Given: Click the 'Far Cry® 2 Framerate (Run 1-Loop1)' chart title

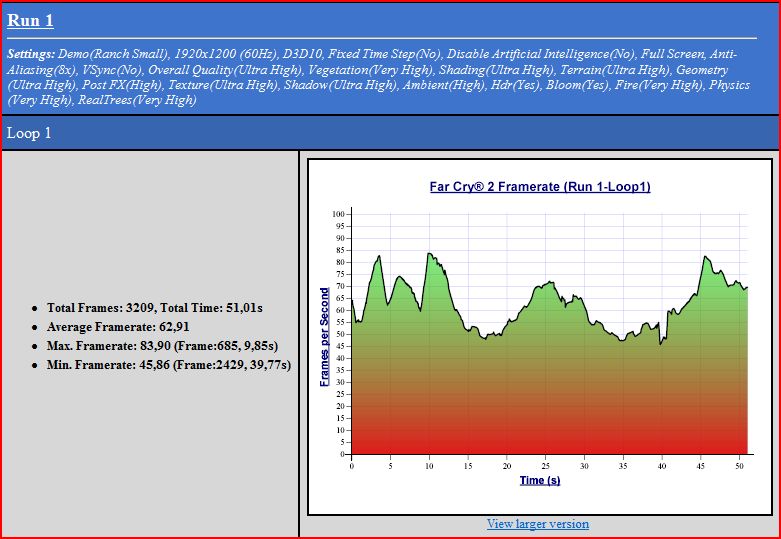Looking at the screenshot, I should [540, 187].
